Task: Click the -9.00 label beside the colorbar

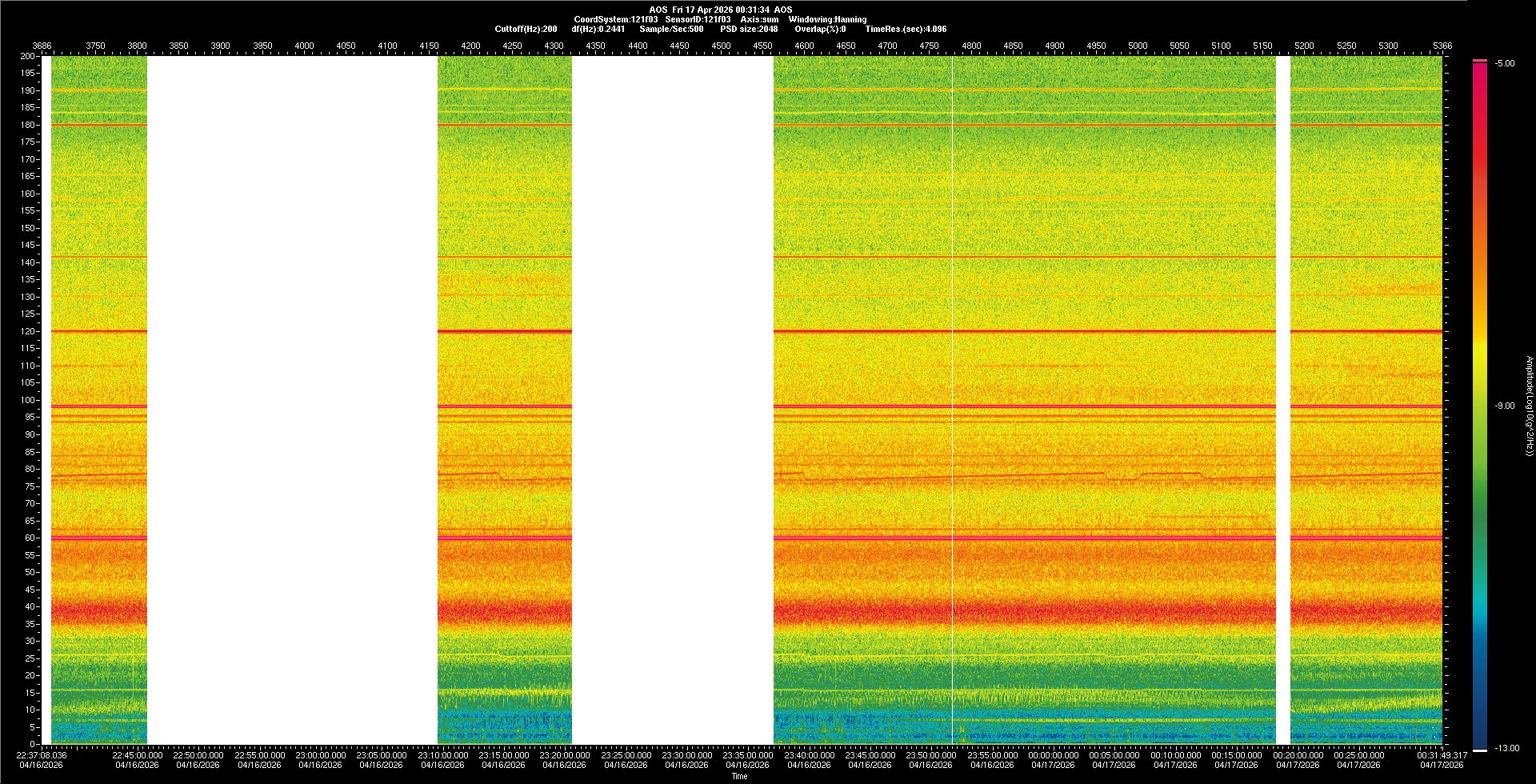Action: 1505,406
